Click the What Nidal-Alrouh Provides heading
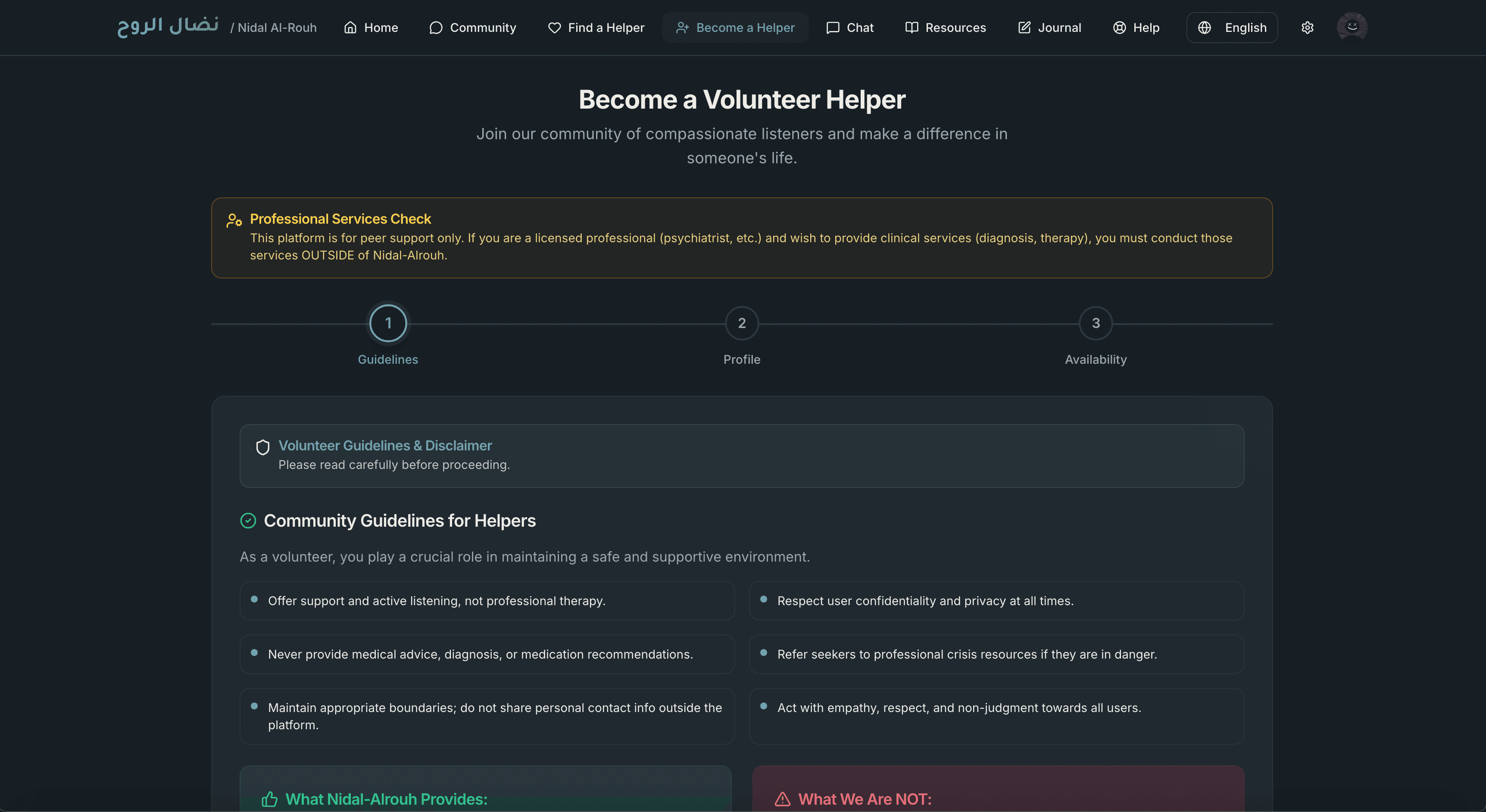The width and height of the screenshot is (1486, 812). click(x=387, y=800)
